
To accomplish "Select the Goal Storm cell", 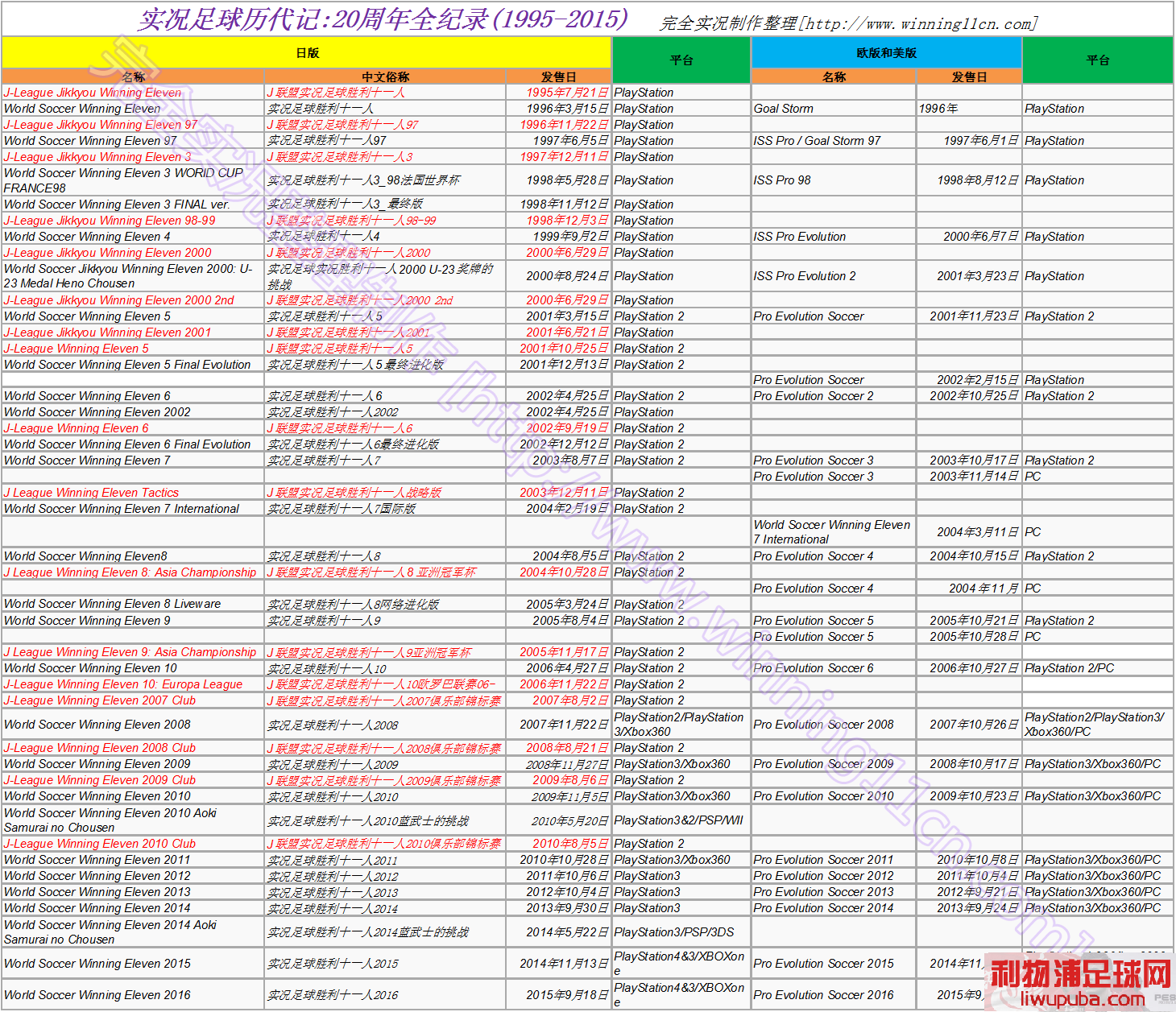I will [x=833, y=109].
